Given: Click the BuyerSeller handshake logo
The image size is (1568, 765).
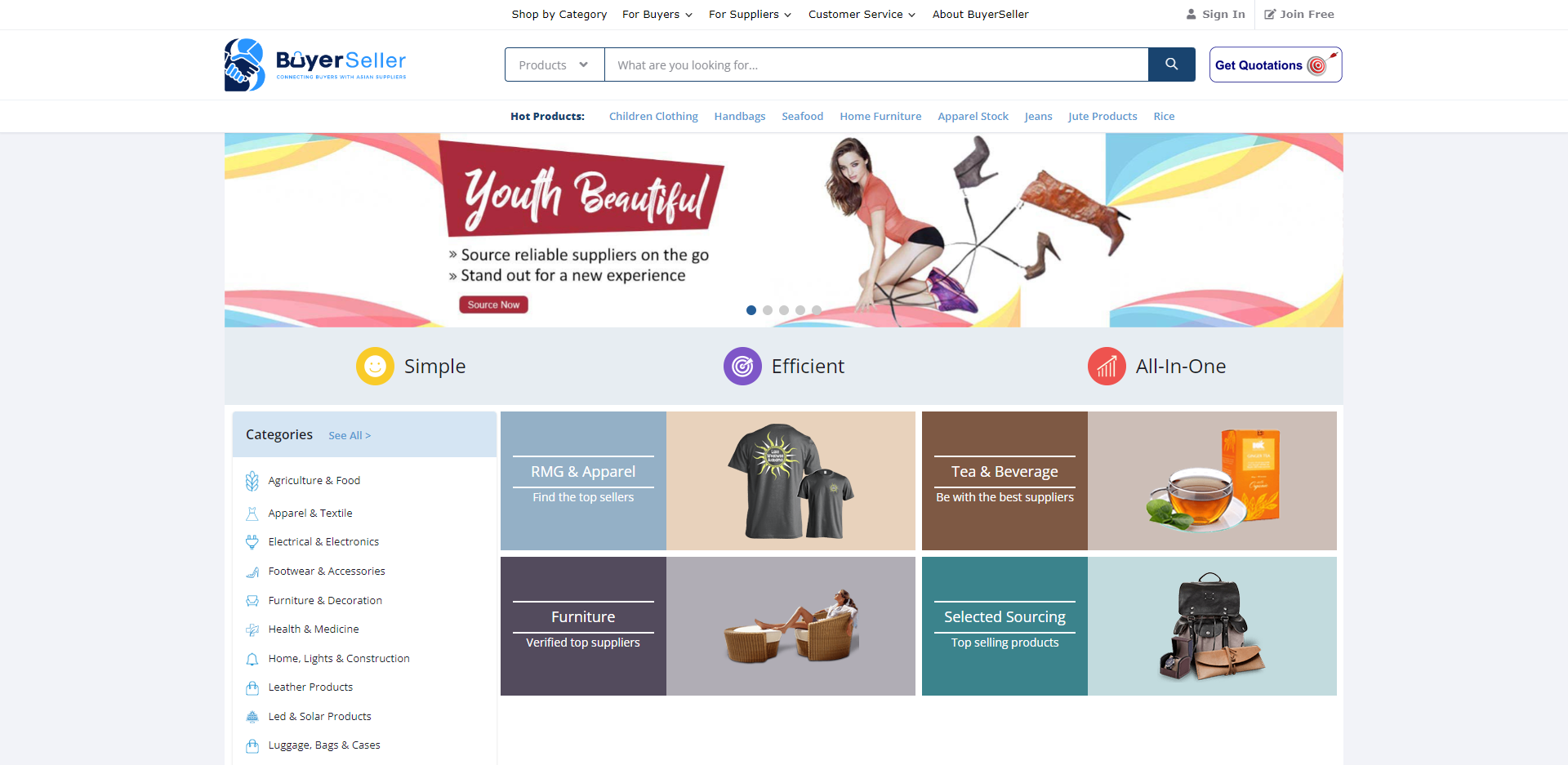Looking at the screenshot, I should (x=244, y=64).
